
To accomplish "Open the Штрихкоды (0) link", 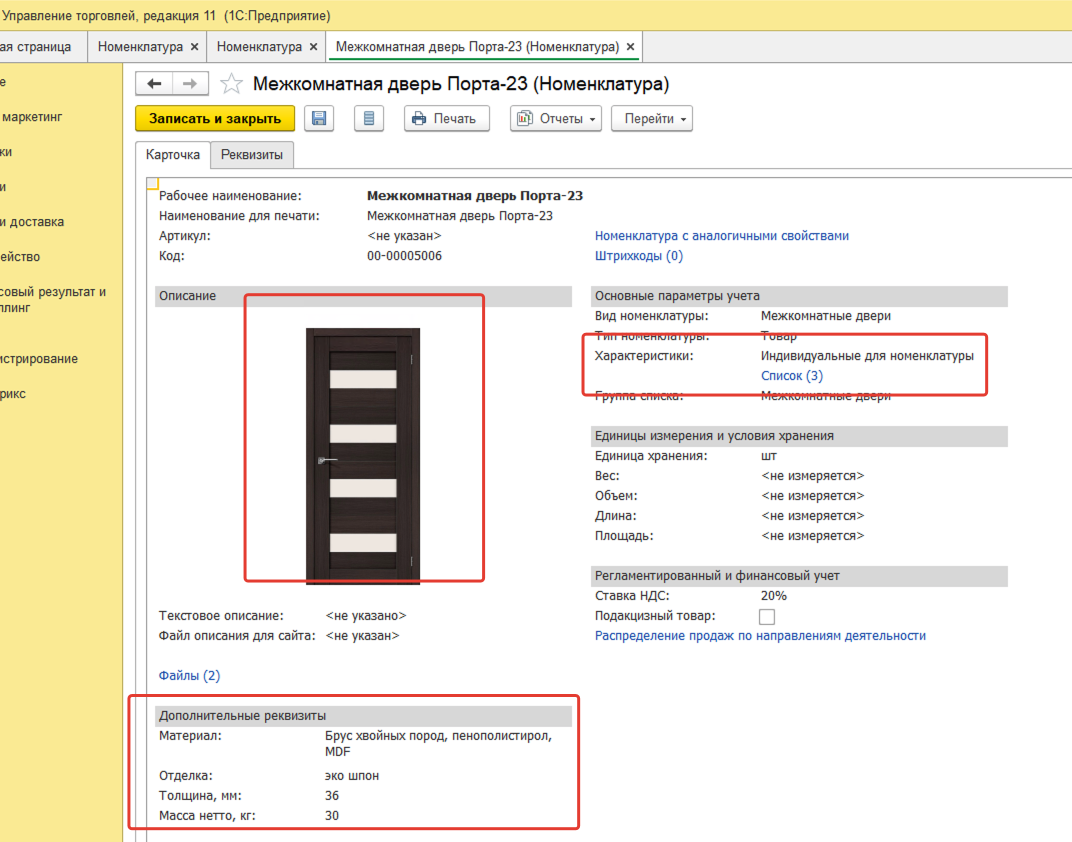I will [x=639, y=256].
